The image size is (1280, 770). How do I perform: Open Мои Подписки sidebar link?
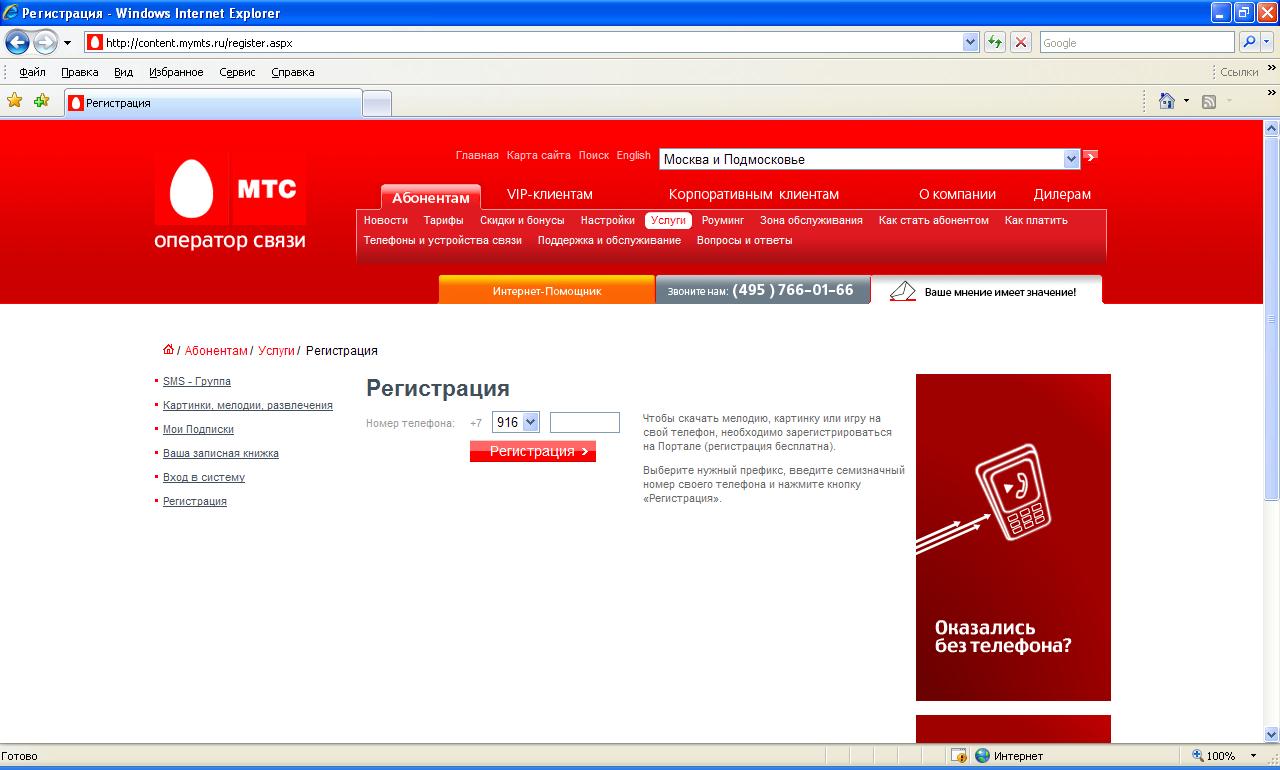click(198, 429)
